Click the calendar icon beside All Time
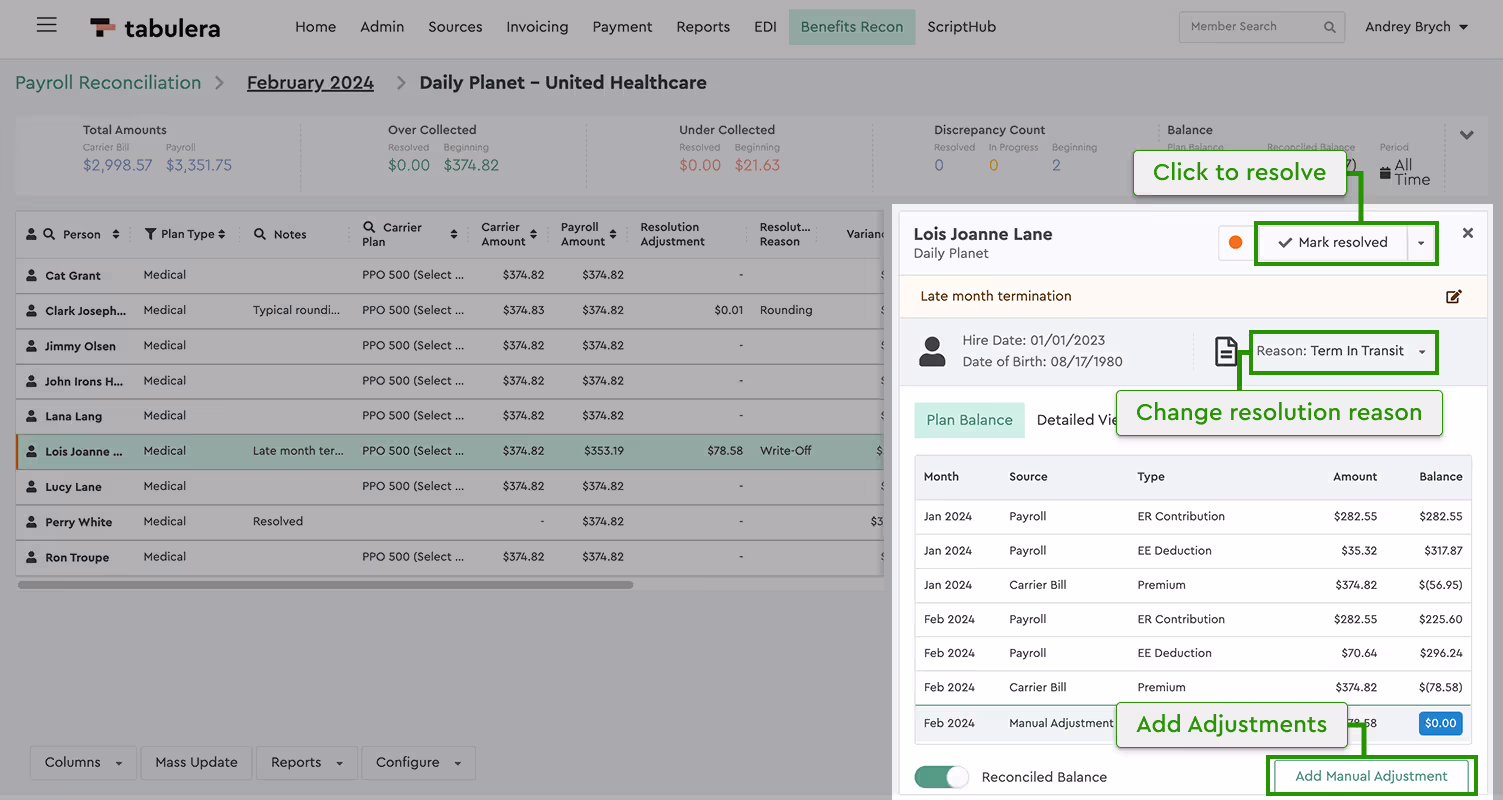 click(x=1385, y=173)
